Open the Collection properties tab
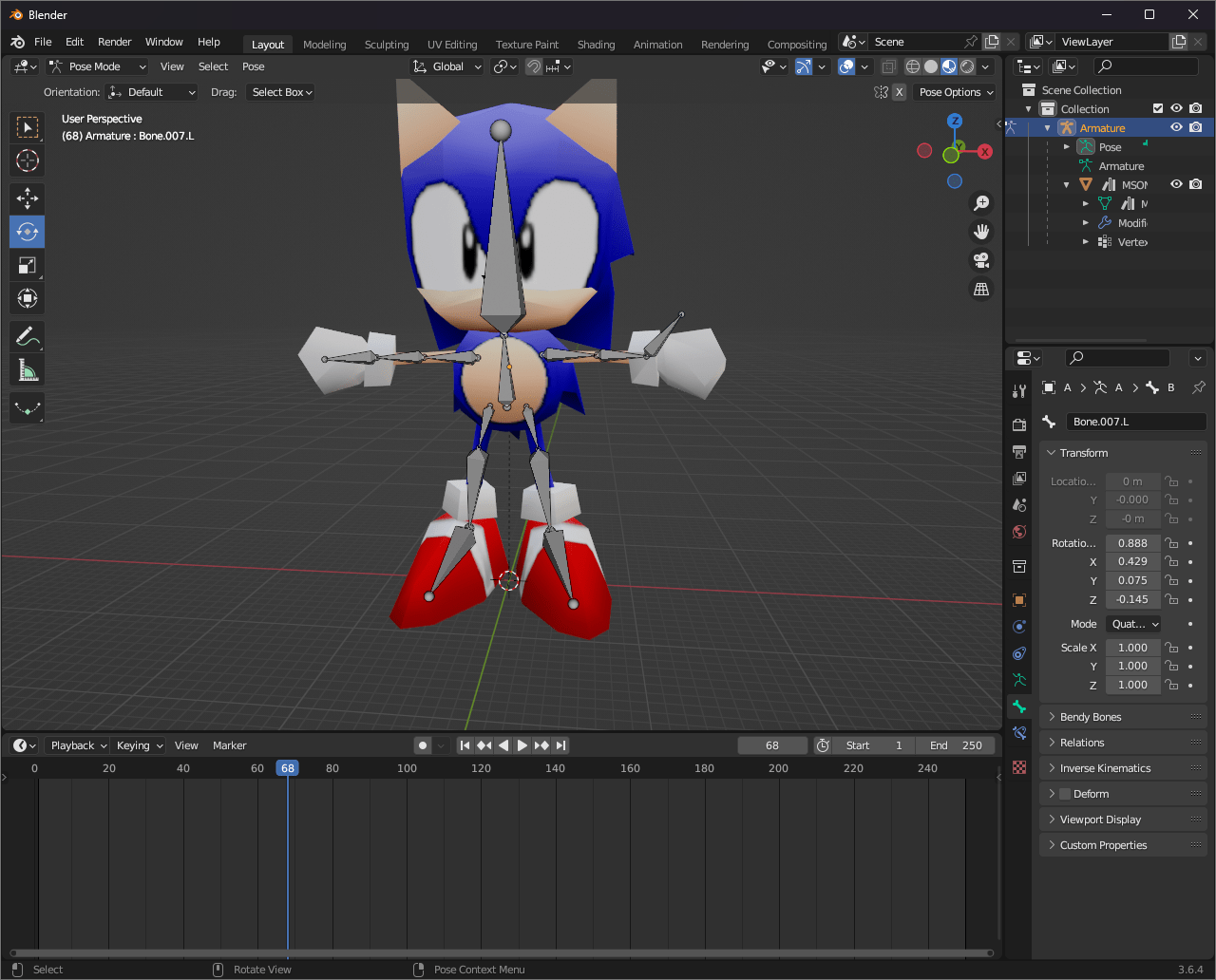The width and height of the screenshot is (1216, 980). point(1019,567)
